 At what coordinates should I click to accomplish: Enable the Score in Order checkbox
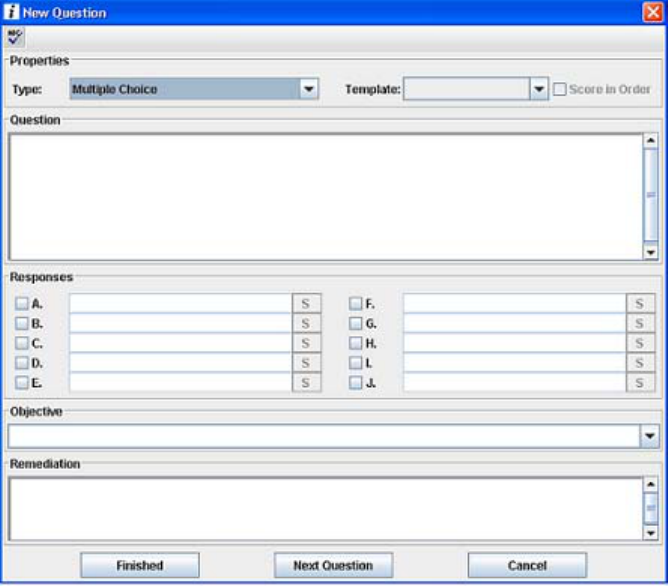point(559,89)
